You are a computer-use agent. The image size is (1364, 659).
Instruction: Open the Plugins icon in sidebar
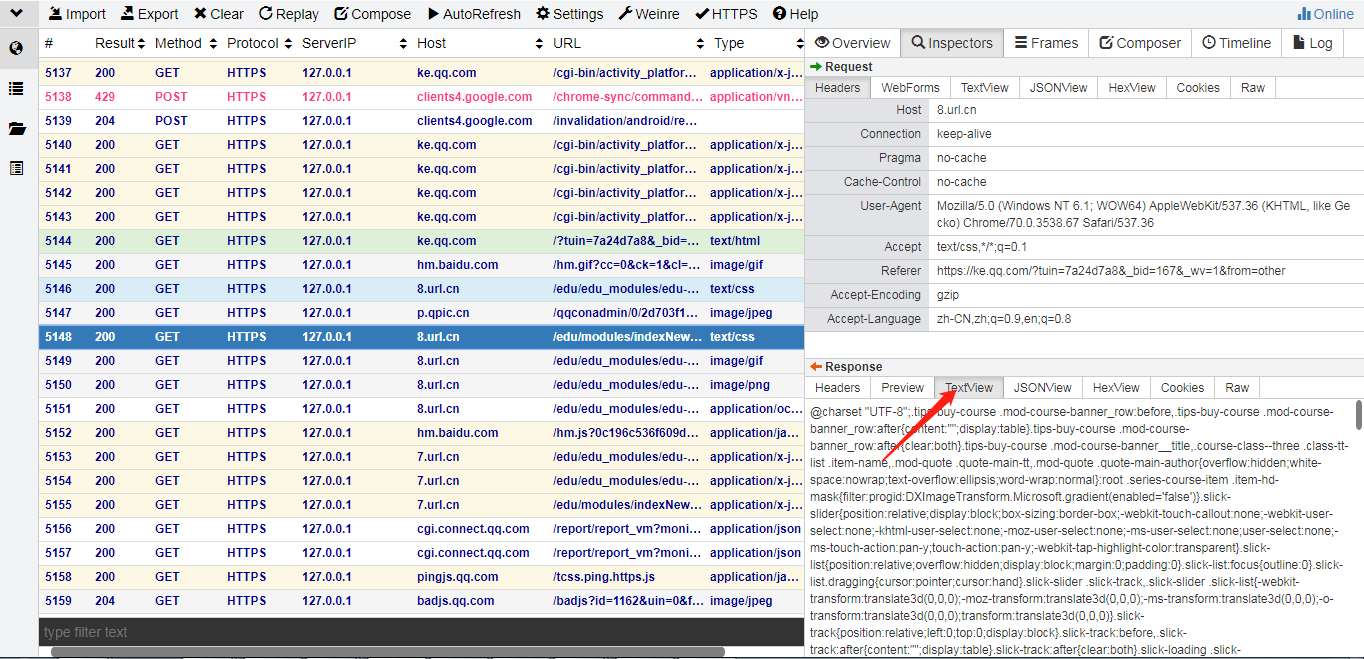[16, 168]
